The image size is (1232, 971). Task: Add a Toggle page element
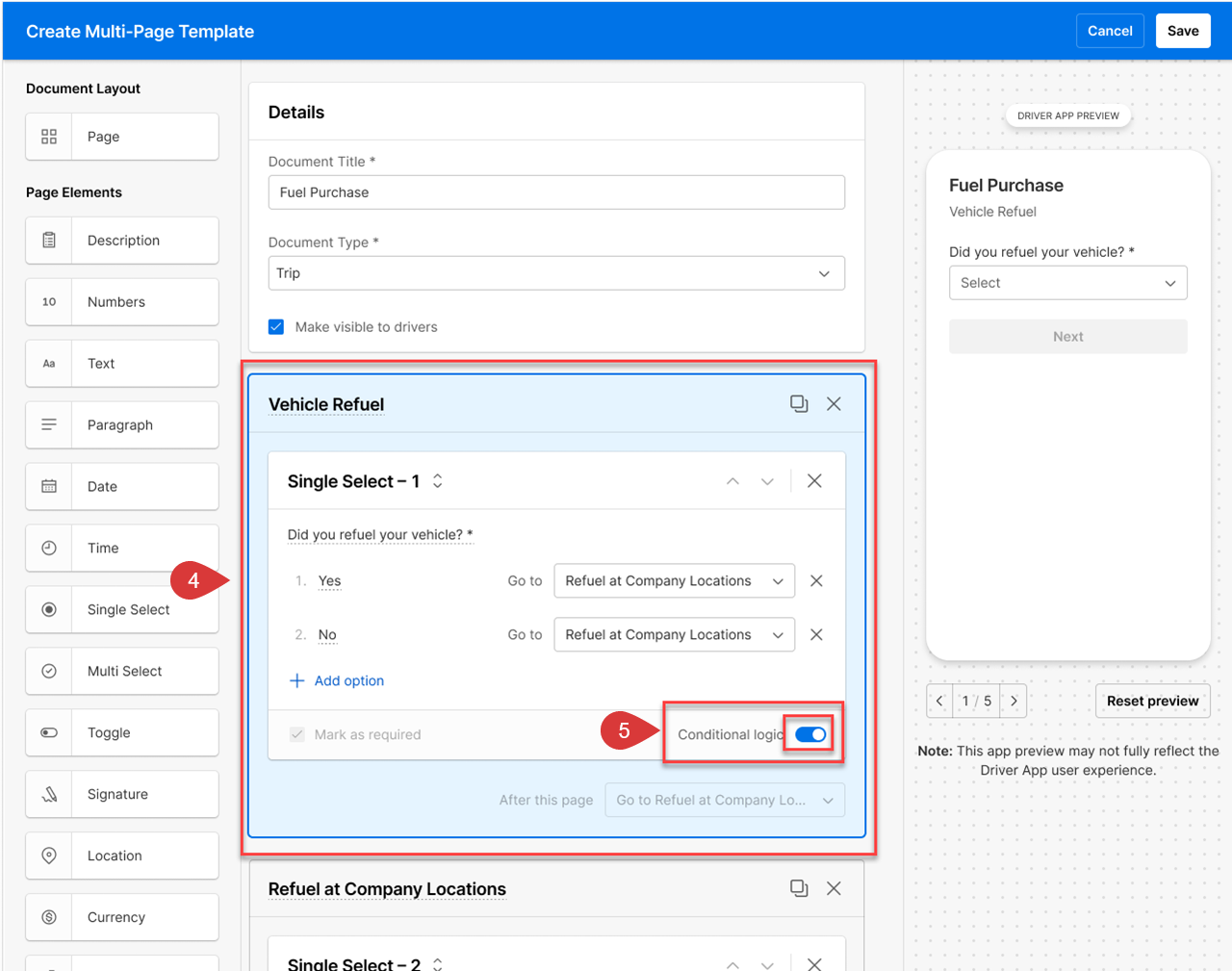[122, 733]
